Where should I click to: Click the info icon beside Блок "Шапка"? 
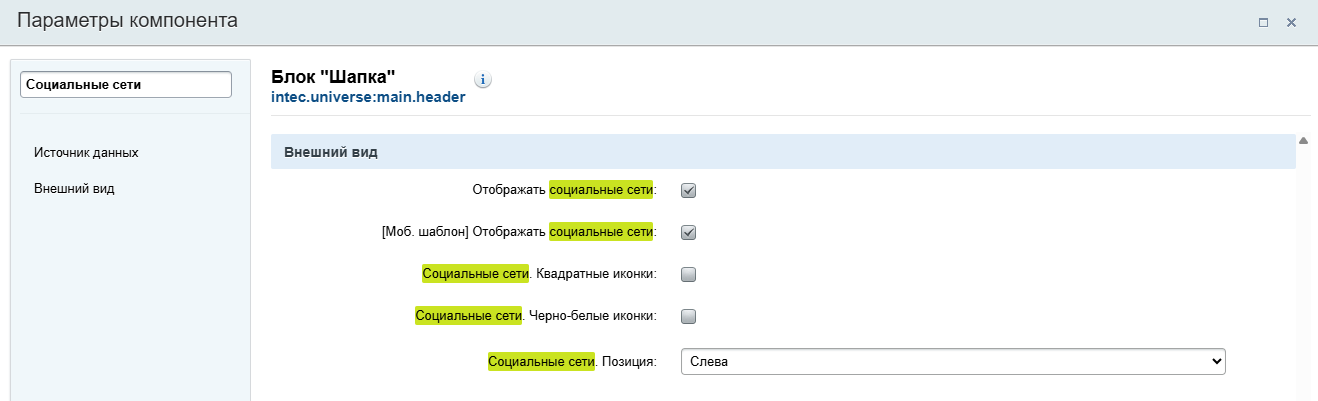tap(483, 79)
